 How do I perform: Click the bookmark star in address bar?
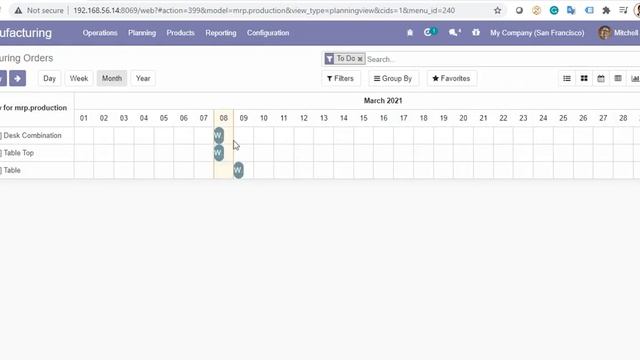[x=497, y=11]
